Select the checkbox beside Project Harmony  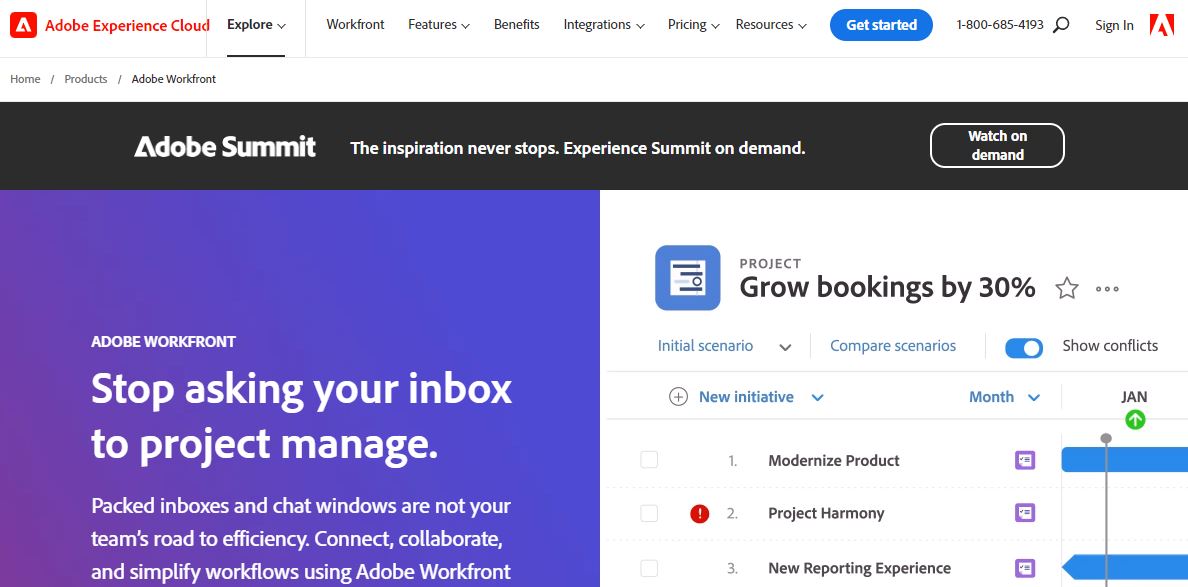[649, 513]
